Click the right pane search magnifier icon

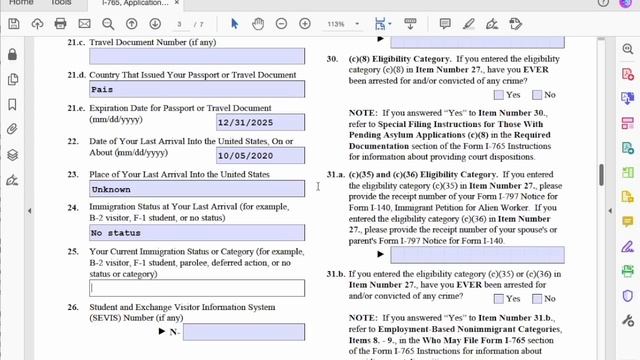tap(628, 49)
